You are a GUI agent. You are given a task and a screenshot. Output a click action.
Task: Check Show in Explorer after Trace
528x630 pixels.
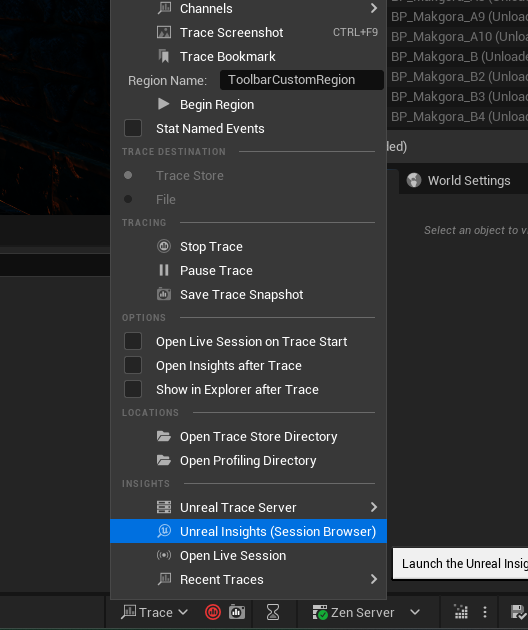click(133, 389)
